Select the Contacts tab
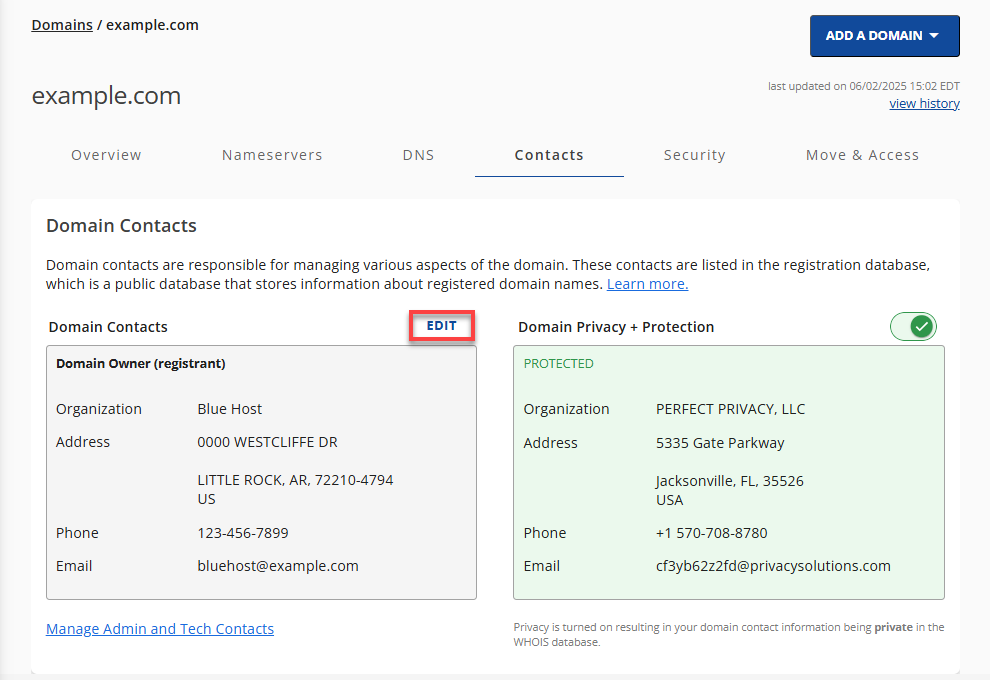Viewport: 990px width, 680px height. click(x=548, y=155)
